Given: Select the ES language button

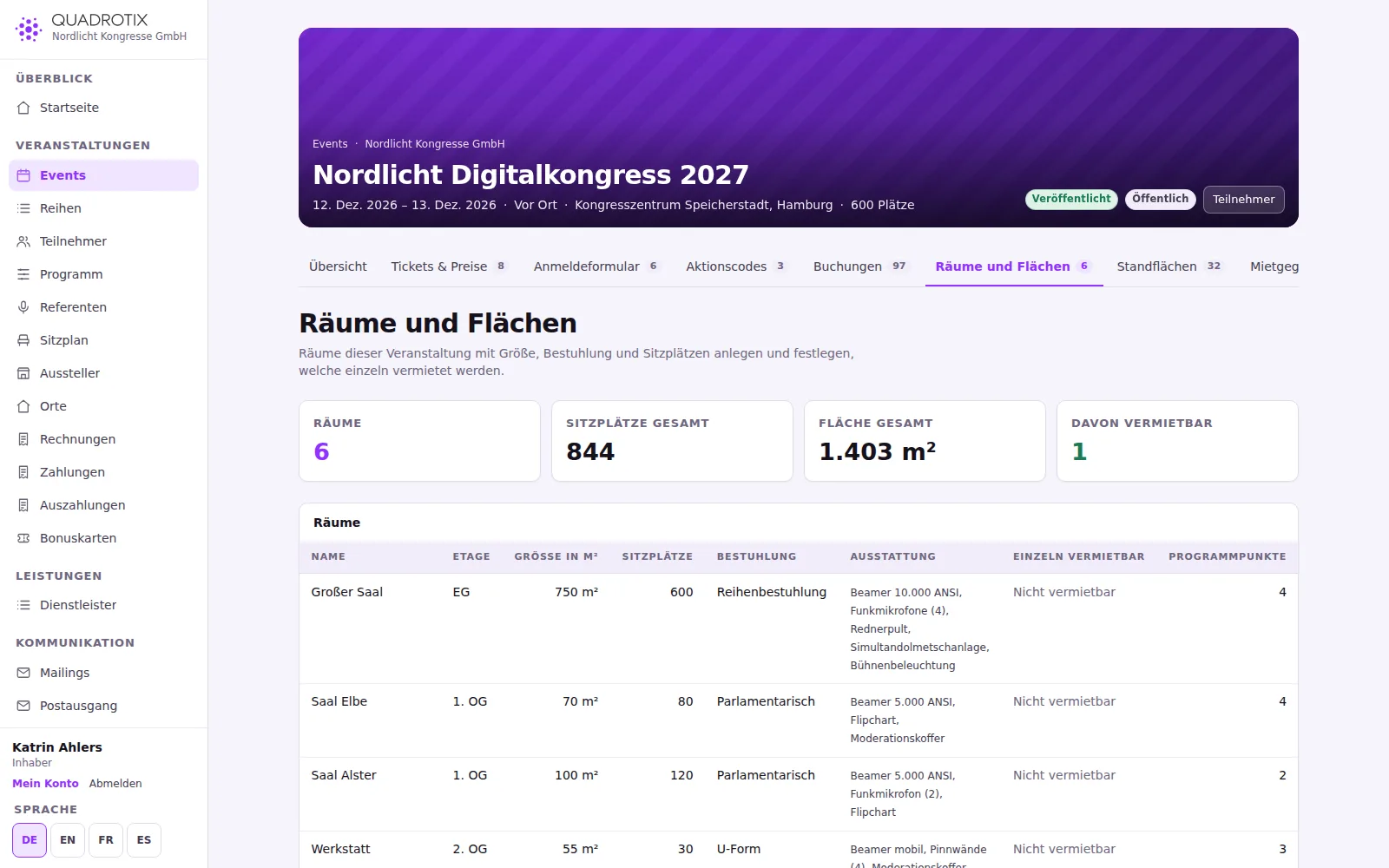Looking at the screenshot, I should pos(144,840).
